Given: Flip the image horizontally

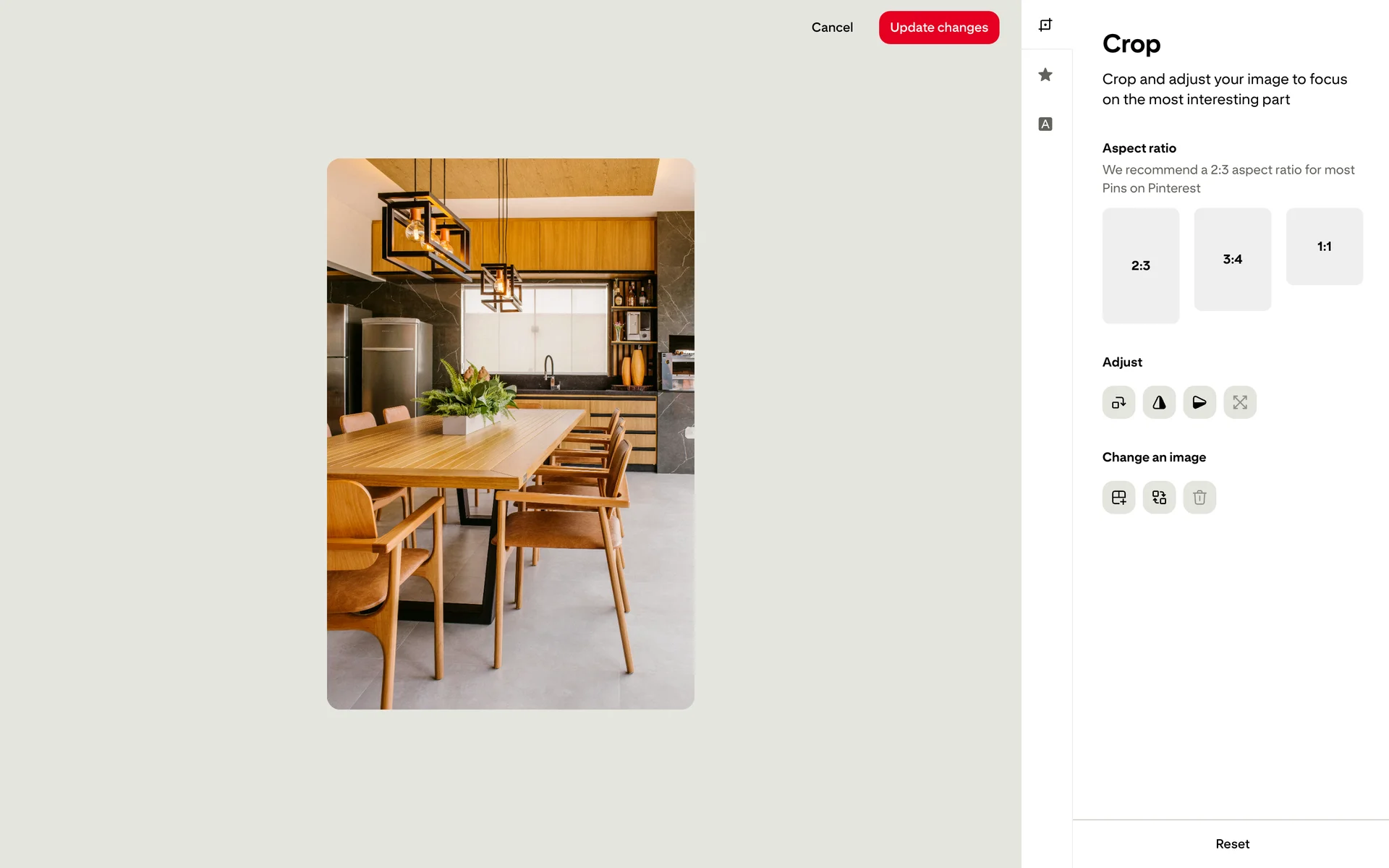Looking at the screenshot, I should (1159, 402).
